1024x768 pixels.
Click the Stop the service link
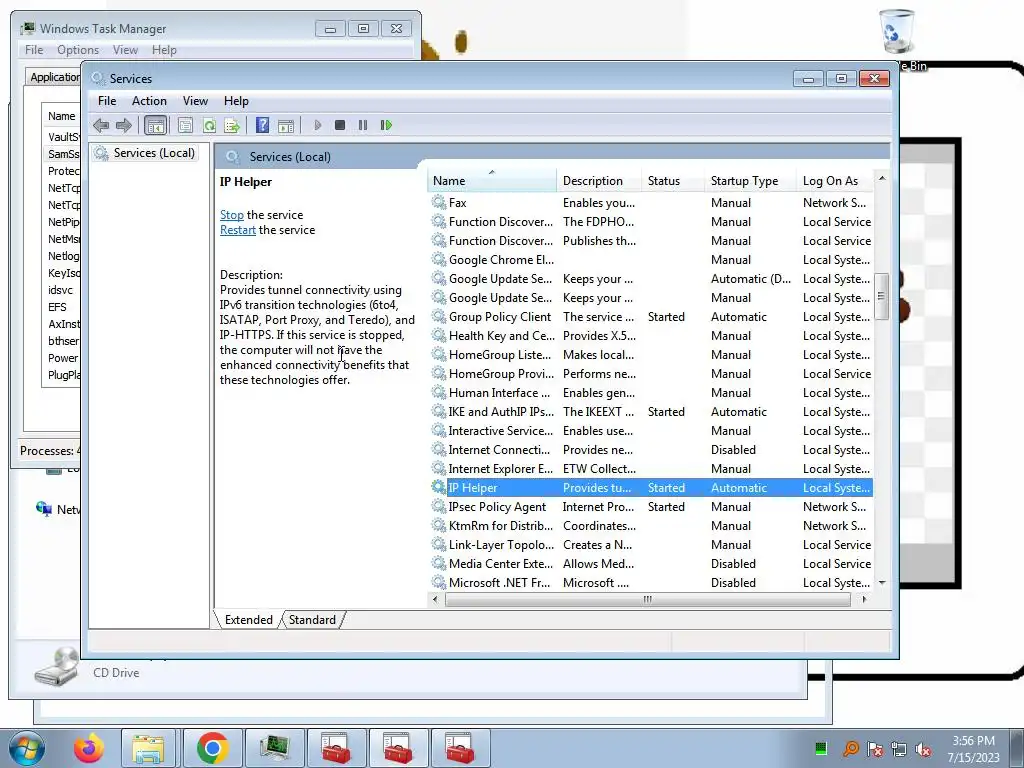coord(232,215)
